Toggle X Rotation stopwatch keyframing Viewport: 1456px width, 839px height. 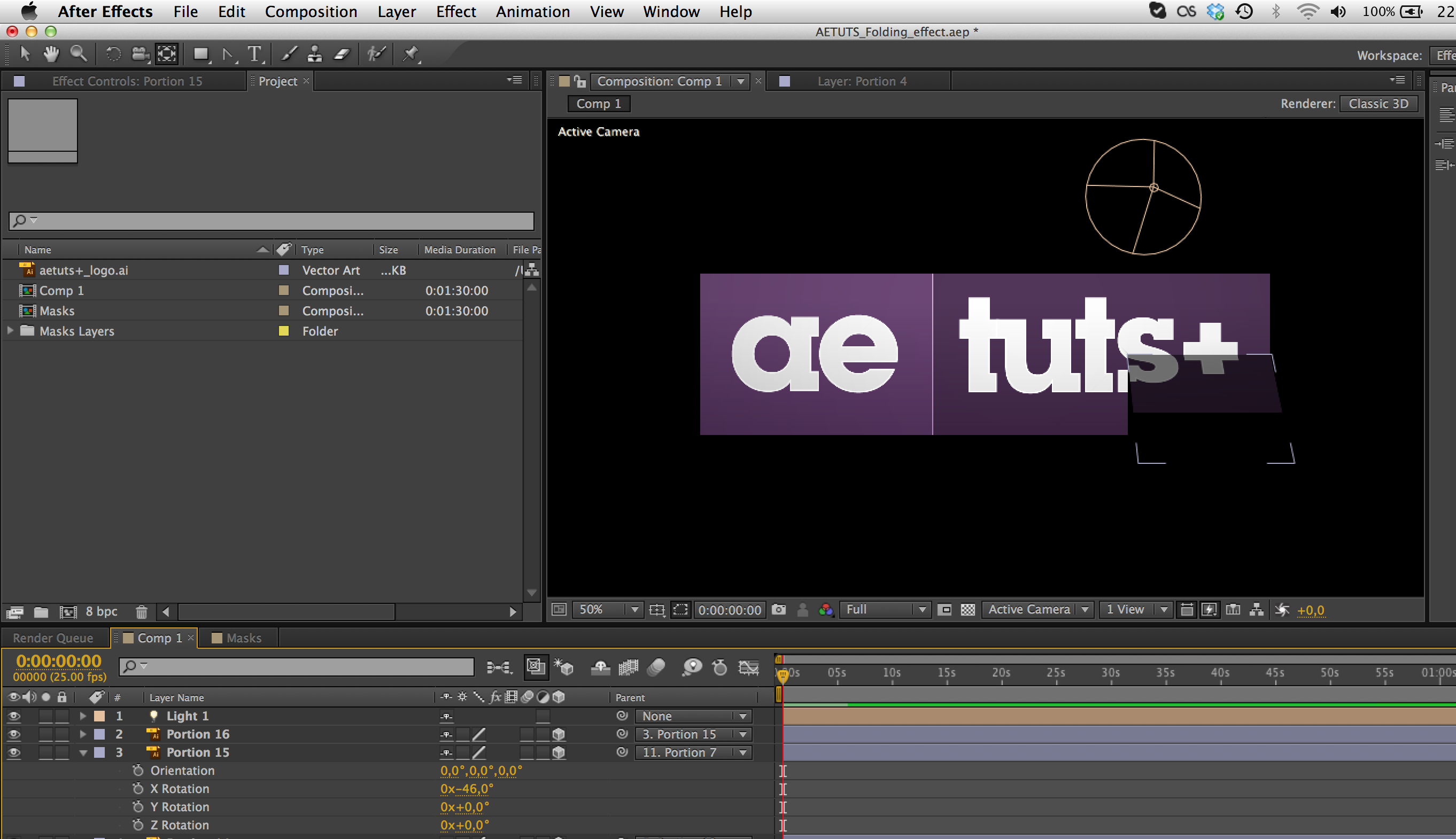[x=138, y=789]
